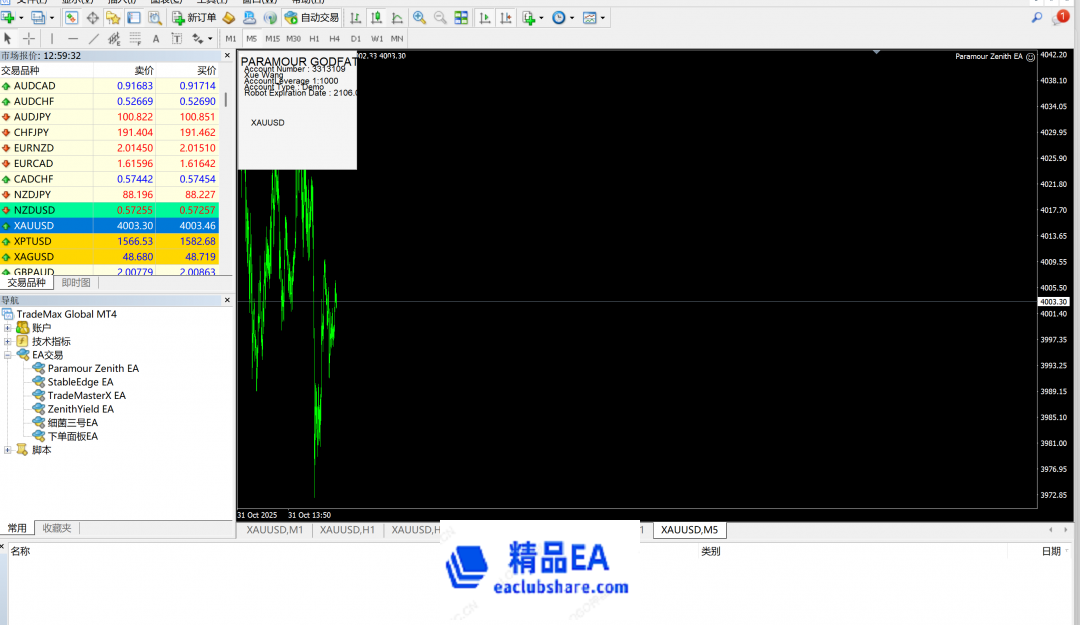Click the zoom in magnifier icon
Screen dimensions: 1080x625
[419, 18]
